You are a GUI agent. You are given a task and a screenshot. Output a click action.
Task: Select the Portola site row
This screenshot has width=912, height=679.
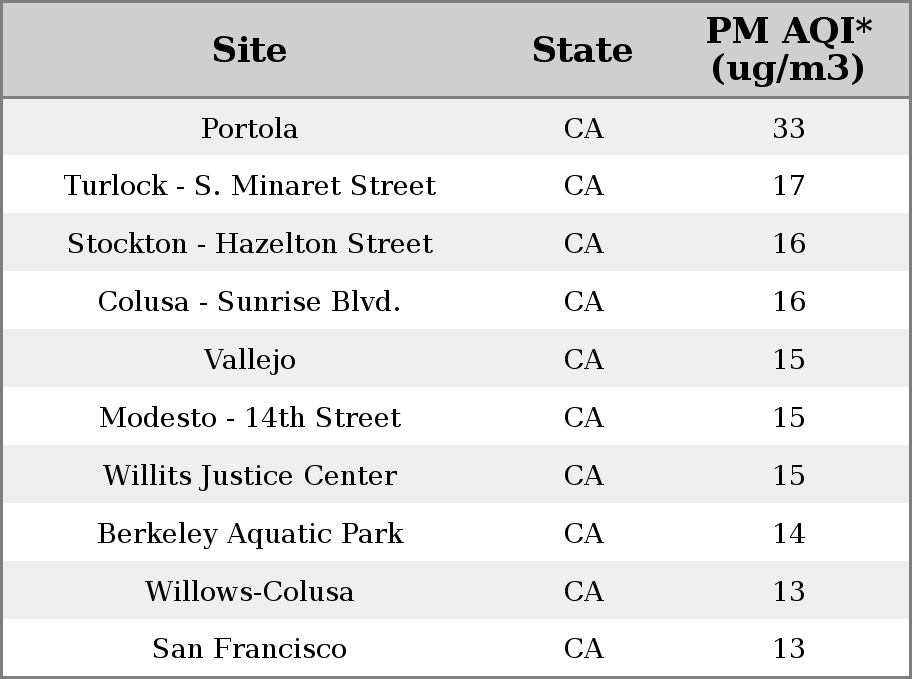[456, 127]
